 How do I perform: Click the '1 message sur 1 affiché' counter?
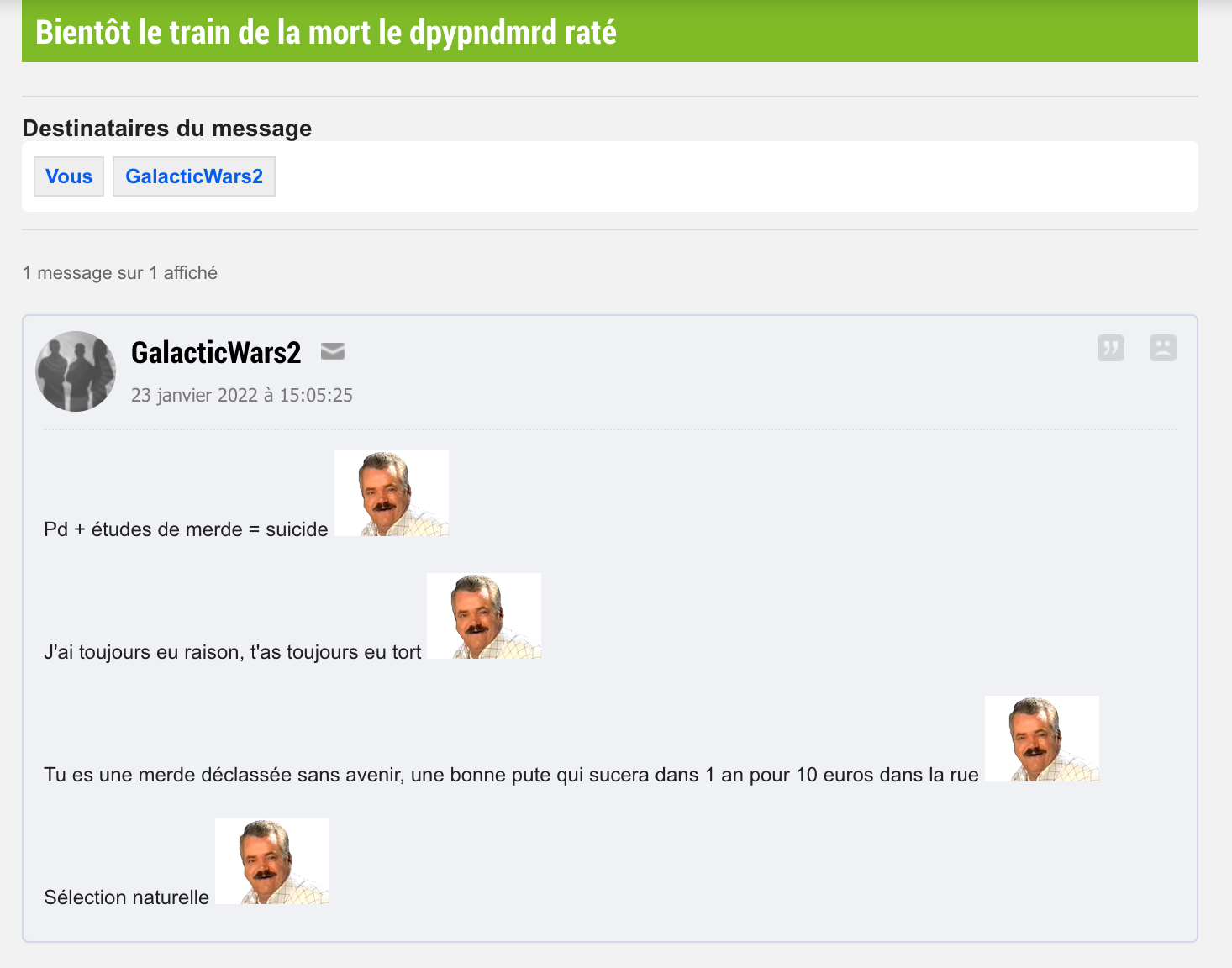coord(120,272)
